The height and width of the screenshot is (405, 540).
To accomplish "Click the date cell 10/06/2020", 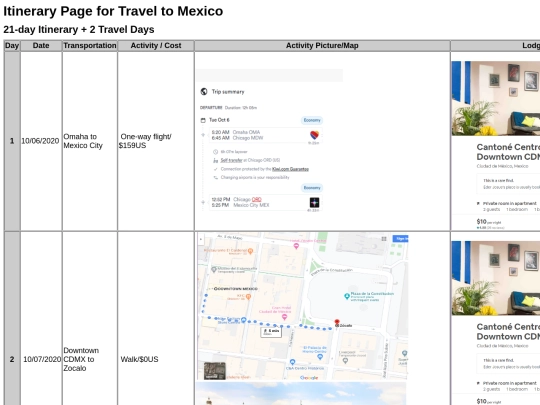I will coord(40,141).
